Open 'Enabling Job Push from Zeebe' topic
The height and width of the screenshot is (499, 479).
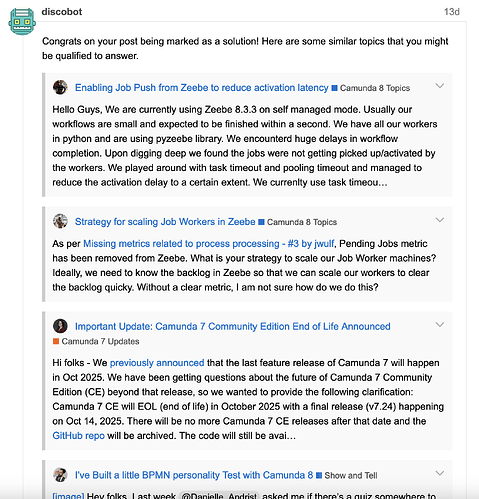click(202, 88)
